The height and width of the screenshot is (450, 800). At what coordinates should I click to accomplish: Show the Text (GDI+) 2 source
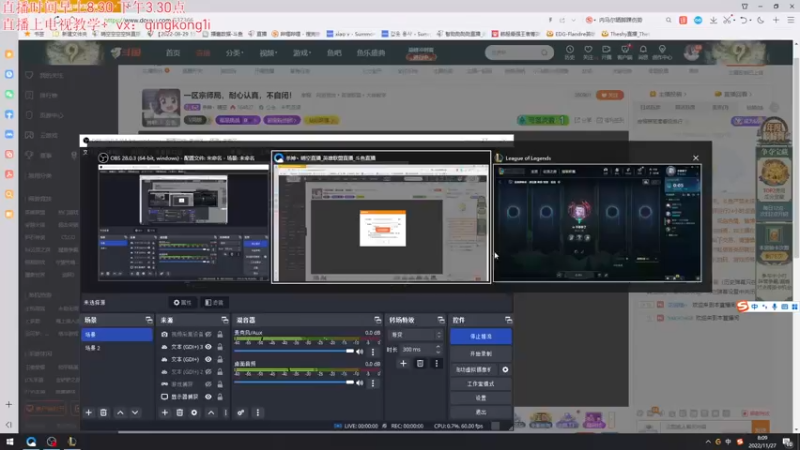pyautogui.click(x=208, y=371)
